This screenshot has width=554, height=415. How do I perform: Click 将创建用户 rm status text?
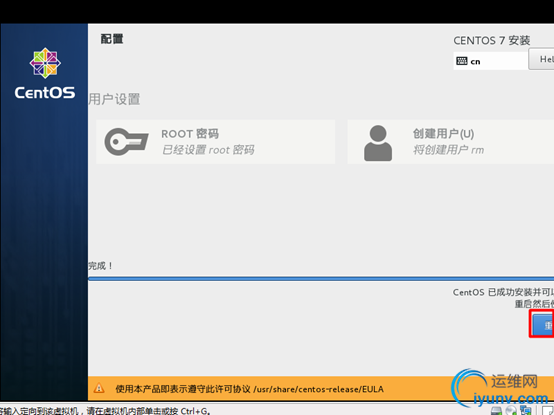tap(448, 150)
